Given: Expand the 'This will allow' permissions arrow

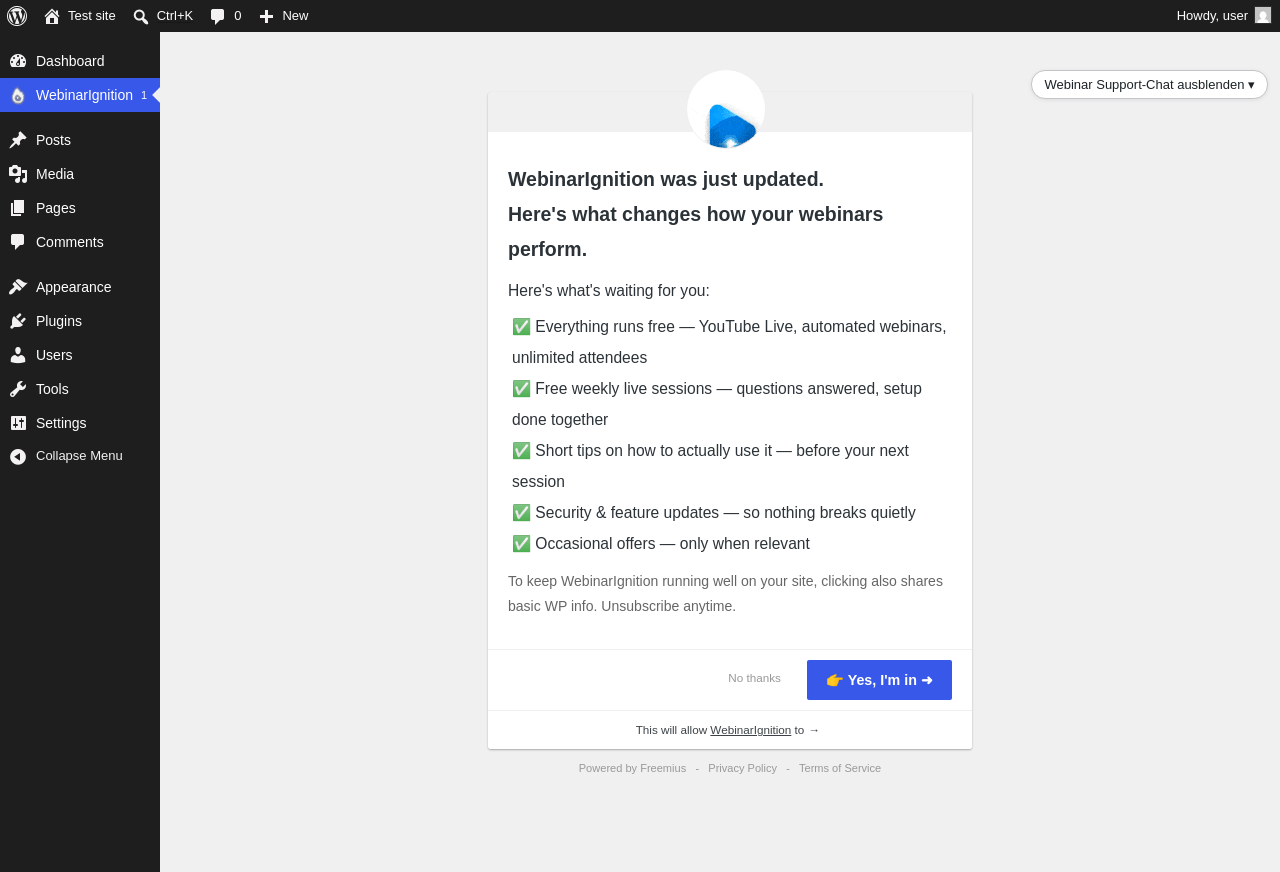Looking at the screenshot, I should (814, 730).
